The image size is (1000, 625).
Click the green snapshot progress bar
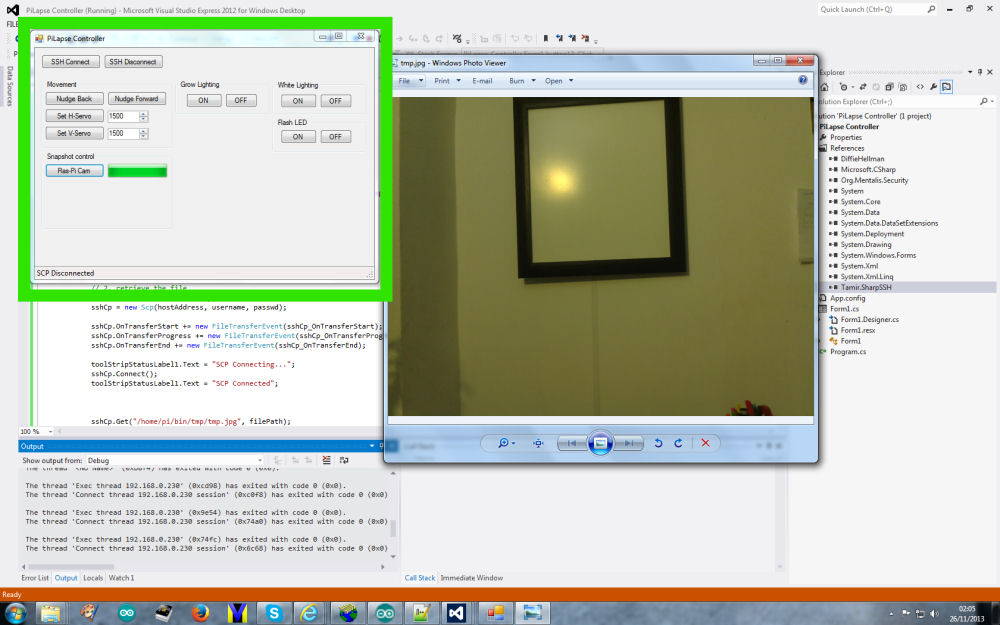pos(137,171)
